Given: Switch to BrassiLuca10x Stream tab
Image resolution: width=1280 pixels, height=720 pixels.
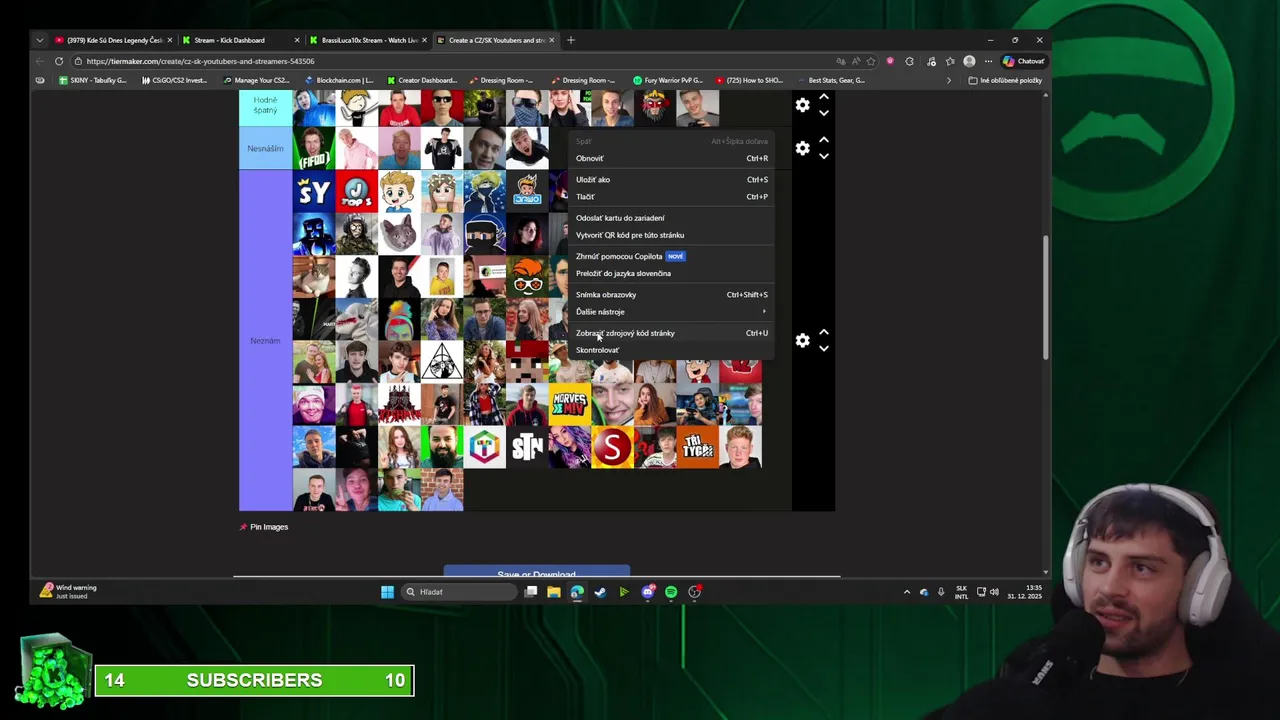Looking at the screenshot, I should (x=368, y=40).
